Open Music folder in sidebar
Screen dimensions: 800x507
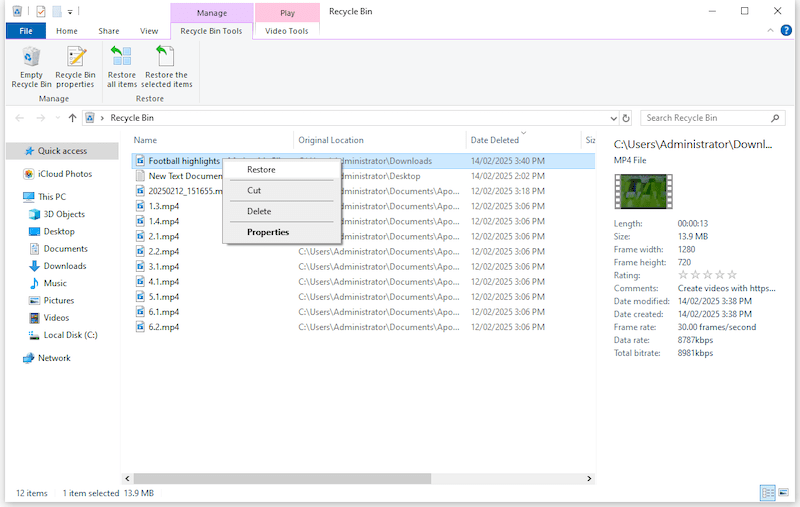click(x=55, y=284)
